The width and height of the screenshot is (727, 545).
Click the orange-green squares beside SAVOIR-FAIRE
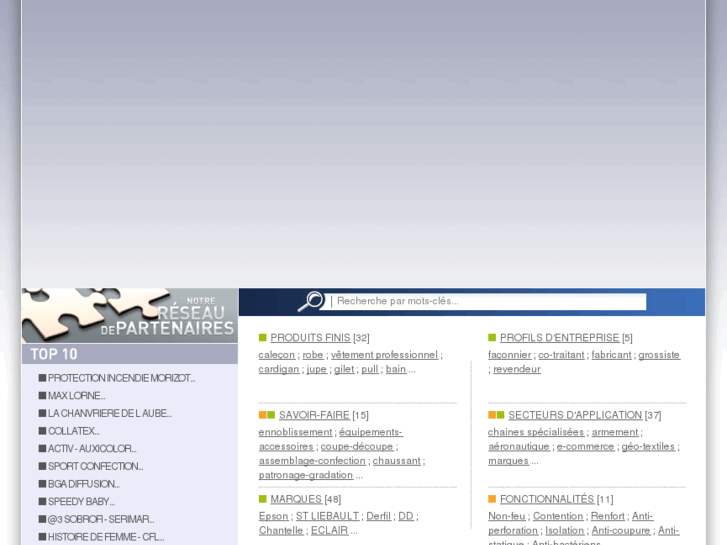pyautogui.click(x=267, y=415)
